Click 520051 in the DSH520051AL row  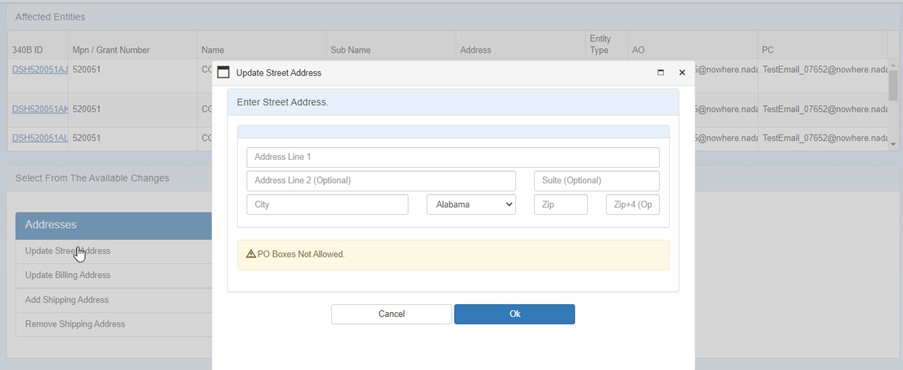click(x=87, y=138)
